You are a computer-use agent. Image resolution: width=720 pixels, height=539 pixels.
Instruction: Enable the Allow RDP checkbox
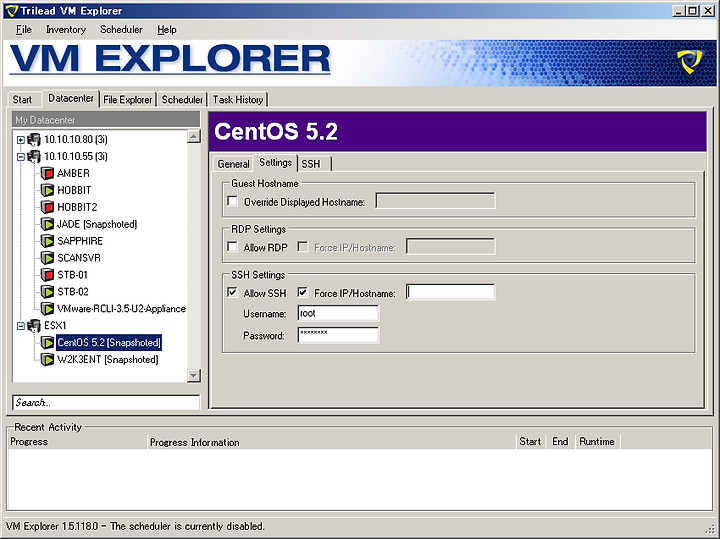(x=233, y=247)
